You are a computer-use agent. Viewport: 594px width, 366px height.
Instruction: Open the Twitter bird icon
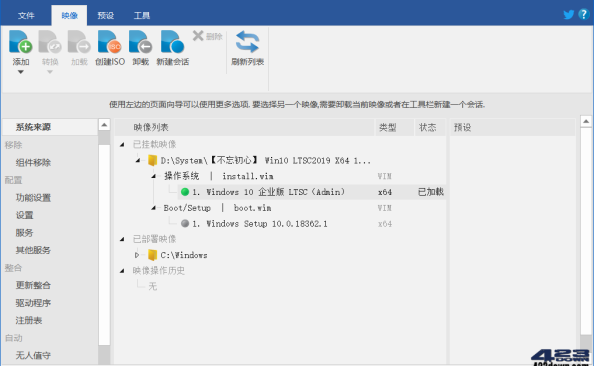(x=568, y=15)
